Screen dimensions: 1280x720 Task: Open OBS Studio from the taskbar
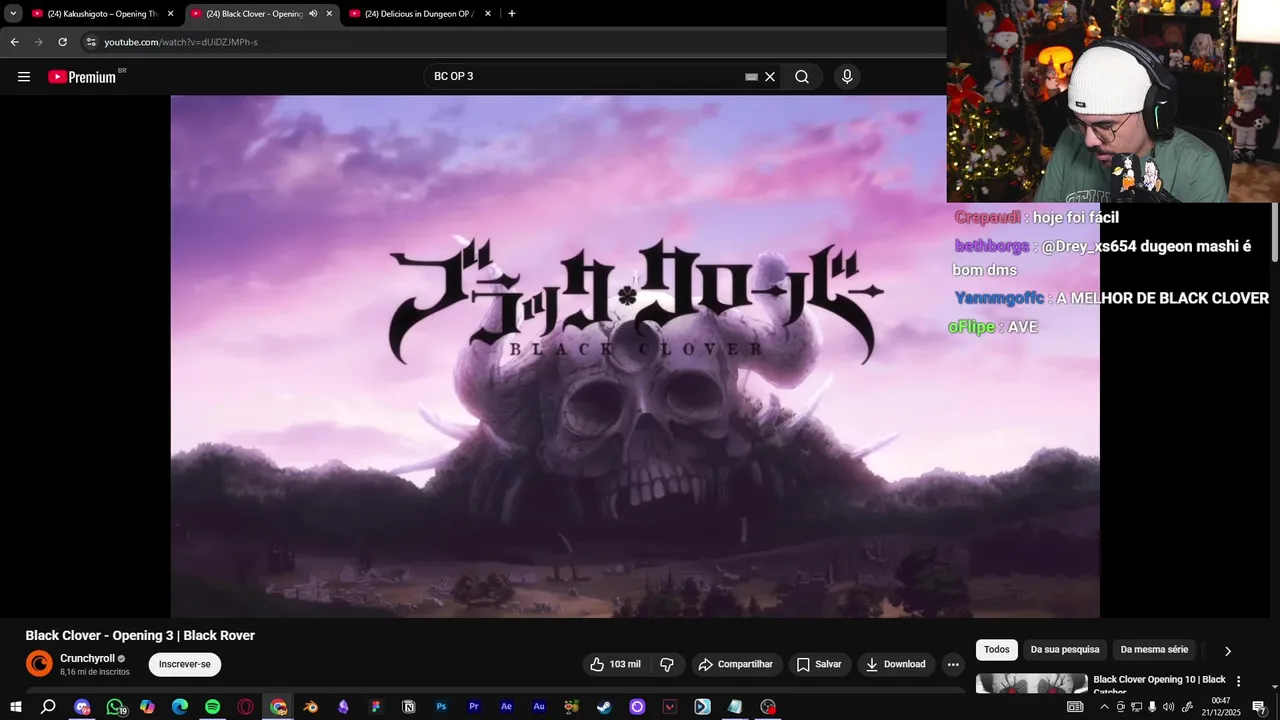coord(768,707)
